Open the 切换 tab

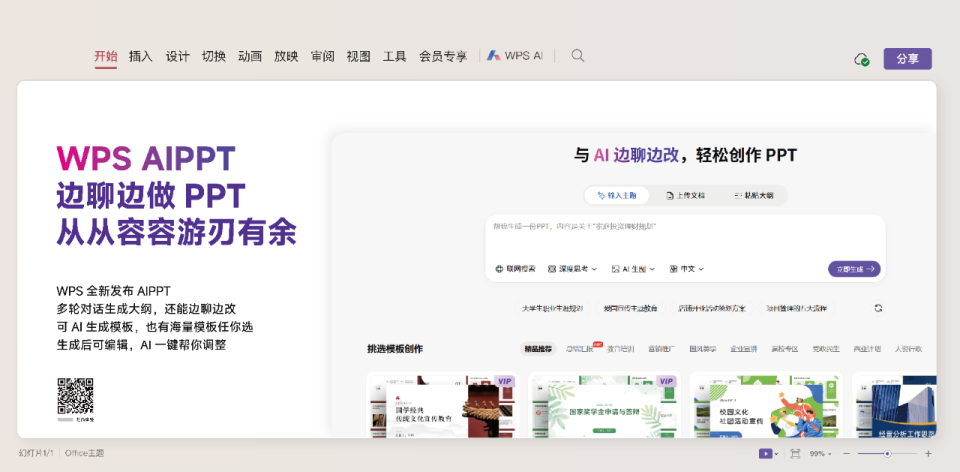[214, 56]
